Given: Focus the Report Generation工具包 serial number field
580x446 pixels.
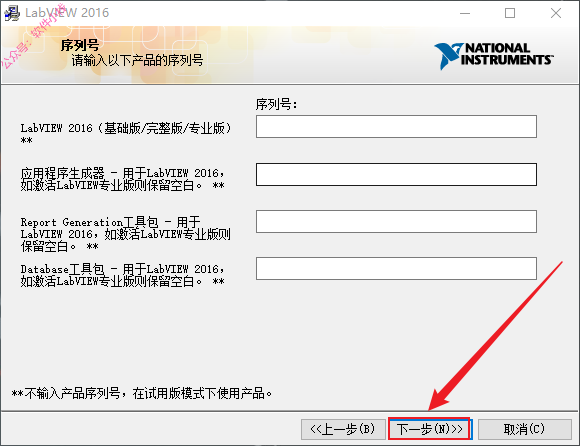Looking at the screenshot, I should click(396, 222).
